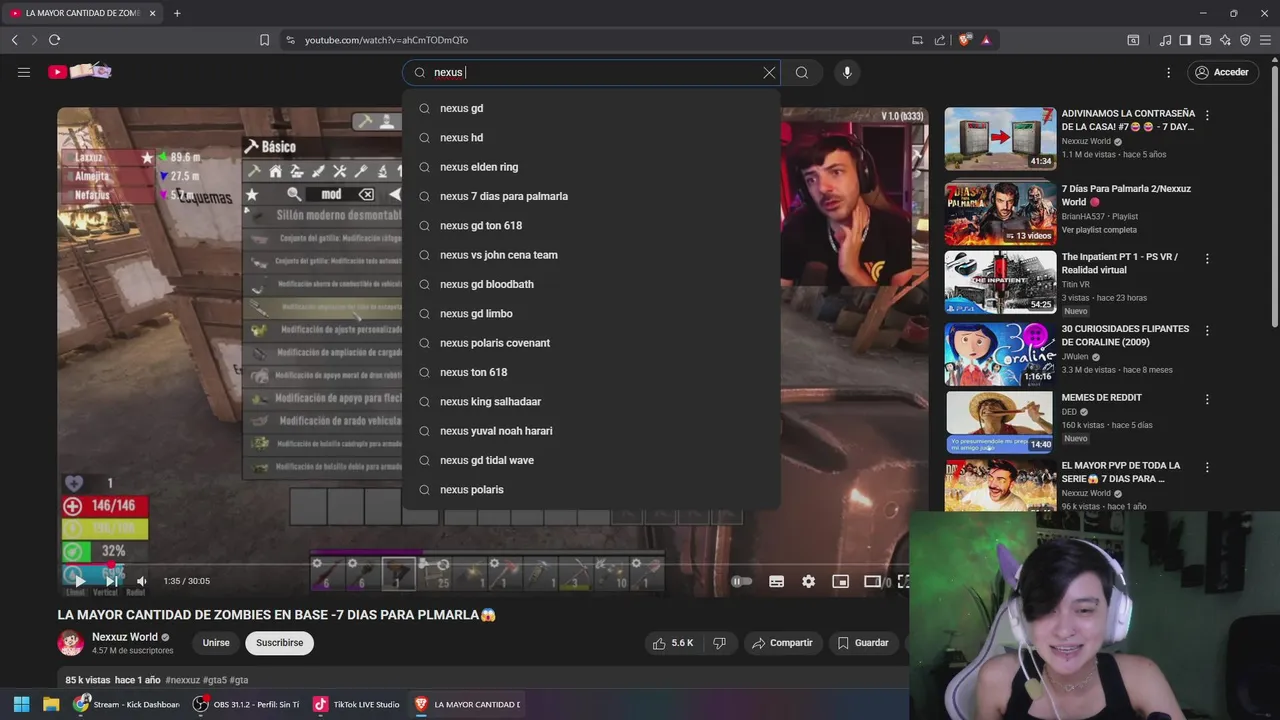Viewport: 1280px width, 720px height.
Task: Share this page icon in address bar
Action: tap(940, 40)
